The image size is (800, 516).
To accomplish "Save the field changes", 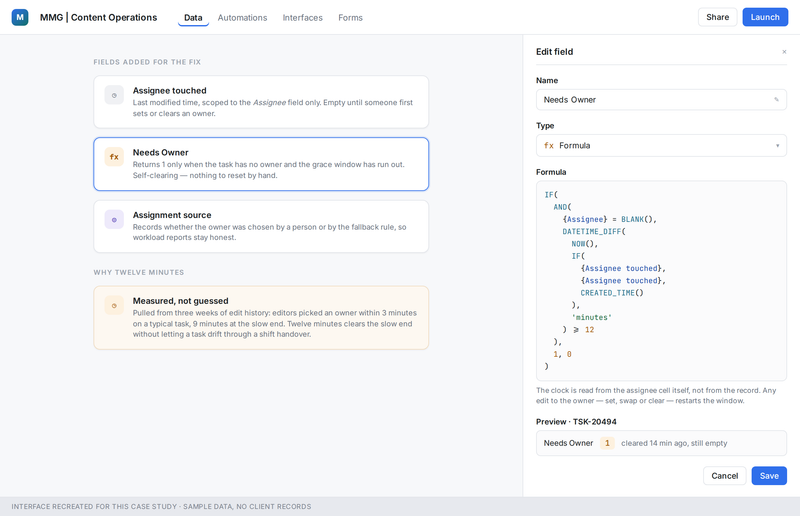I will tap(769, 476).
